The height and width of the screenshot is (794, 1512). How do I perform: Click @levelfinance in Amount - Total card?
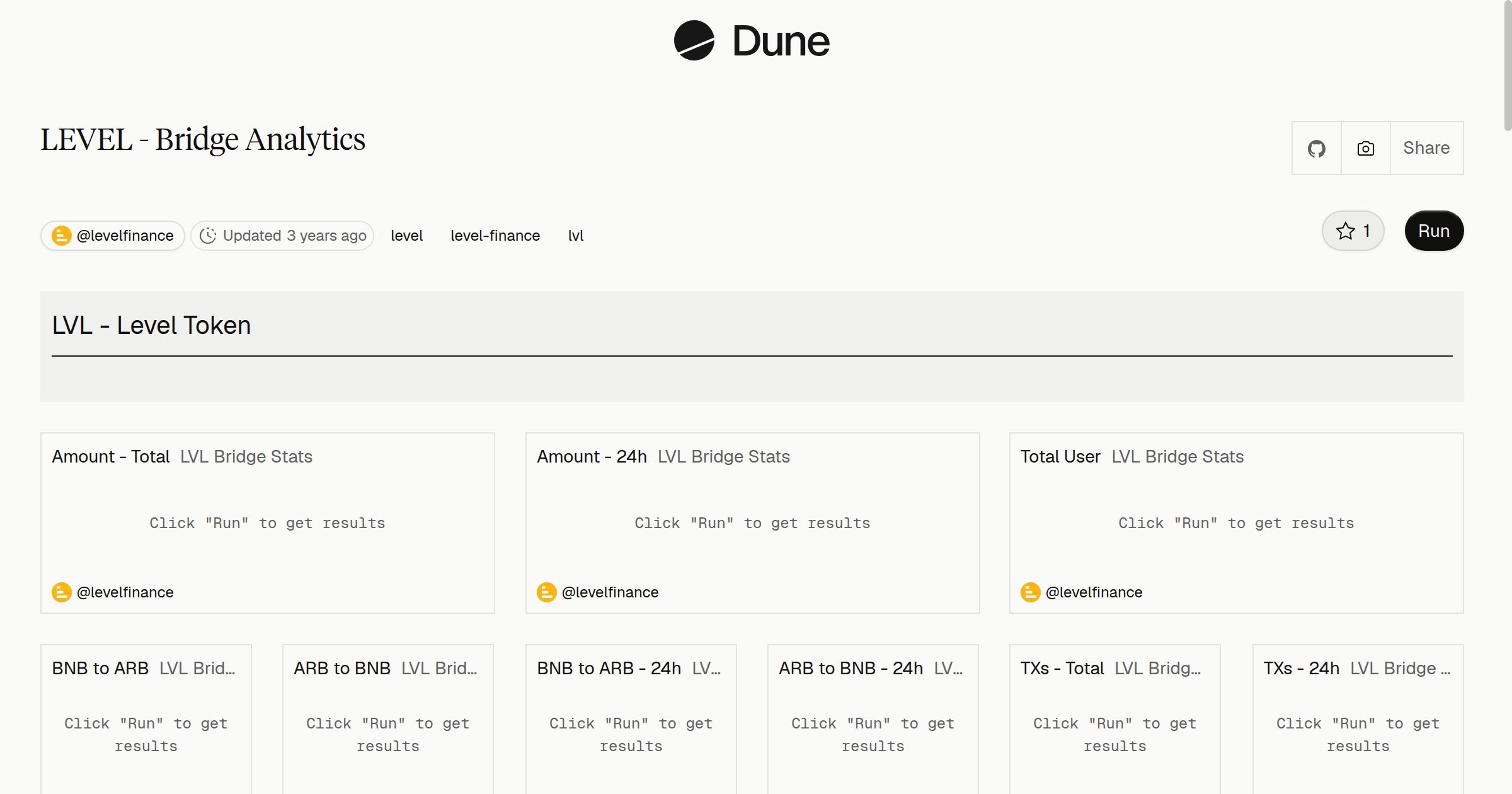(125, 592)
